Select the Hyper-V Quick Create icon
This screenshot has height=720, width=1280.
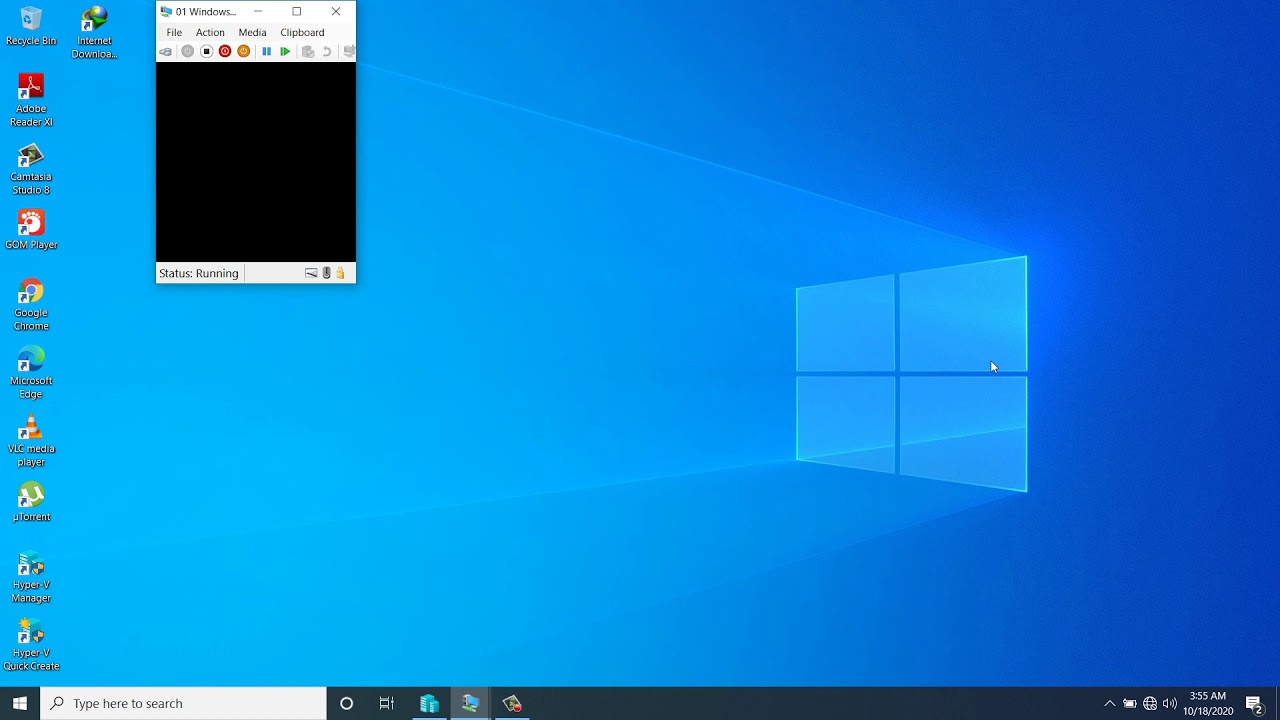(x=31, y=644)
